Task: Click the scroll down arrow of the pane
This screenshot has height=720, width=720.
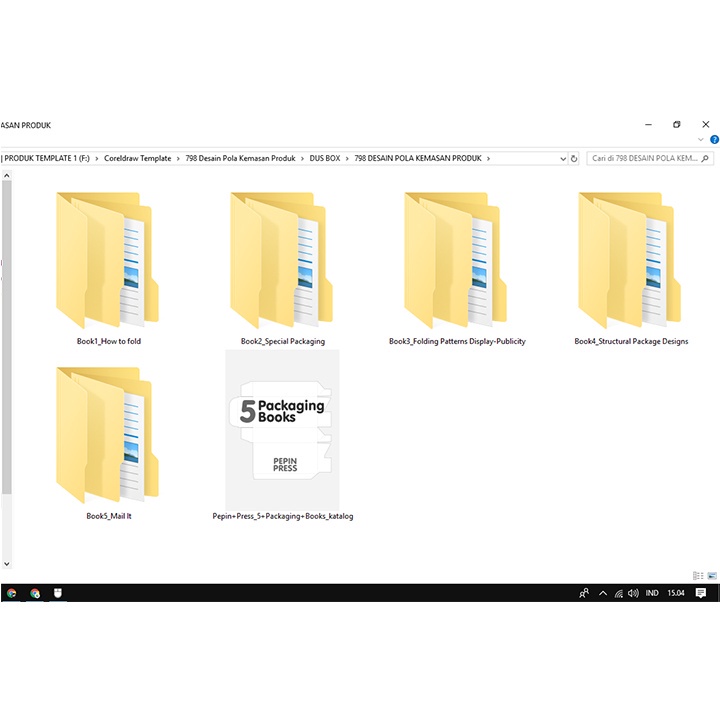Action: click(6, 564)
